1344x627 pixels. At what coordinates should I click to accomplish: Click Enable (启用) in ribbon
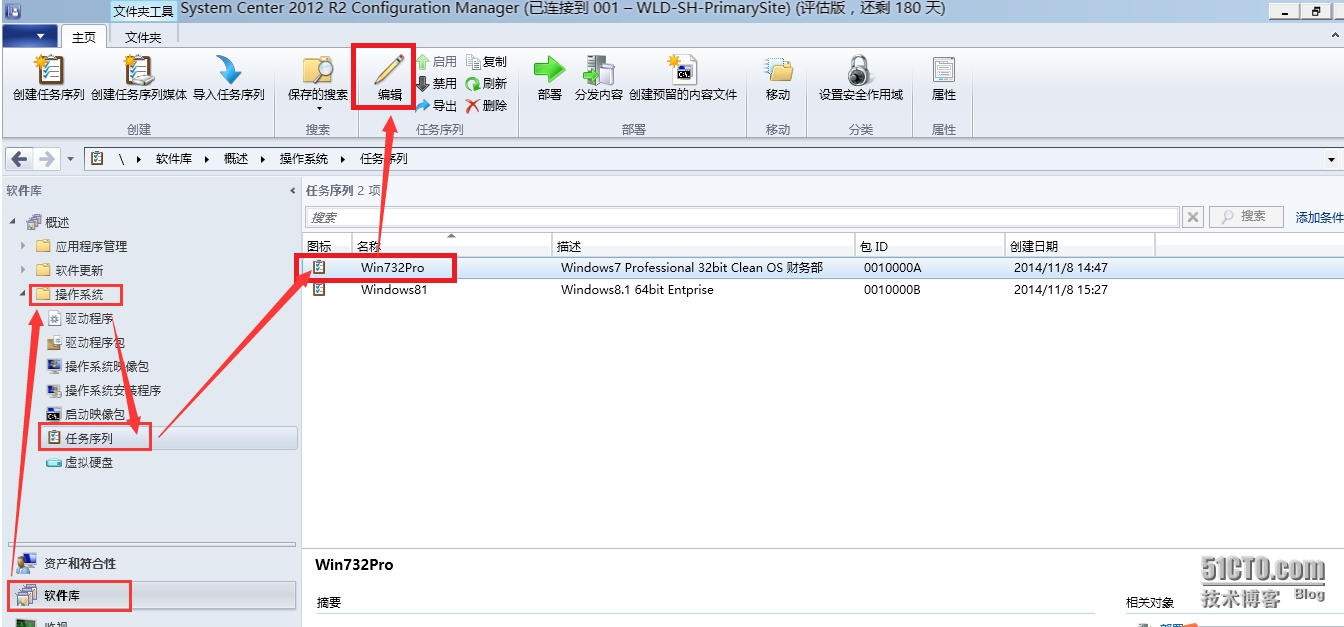click(x=436, y=62)
